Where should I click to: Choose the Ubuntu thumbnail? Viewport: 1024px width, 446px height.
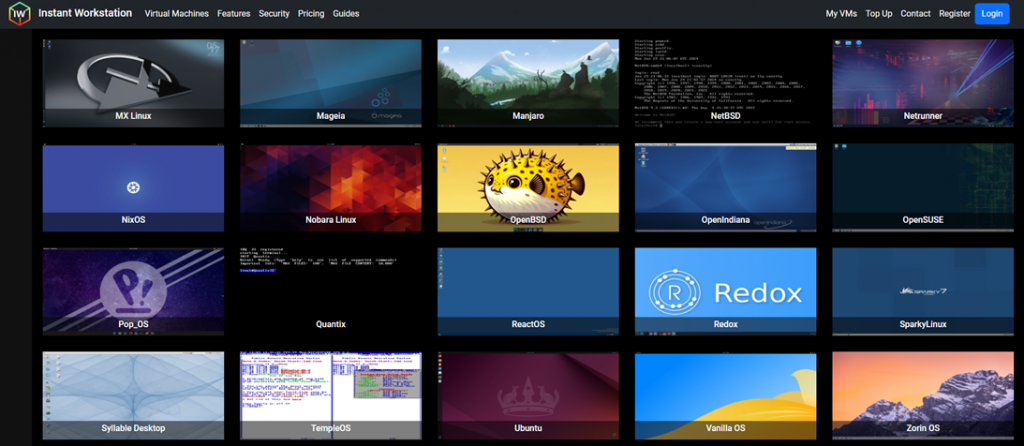click(x=528, y=396)
